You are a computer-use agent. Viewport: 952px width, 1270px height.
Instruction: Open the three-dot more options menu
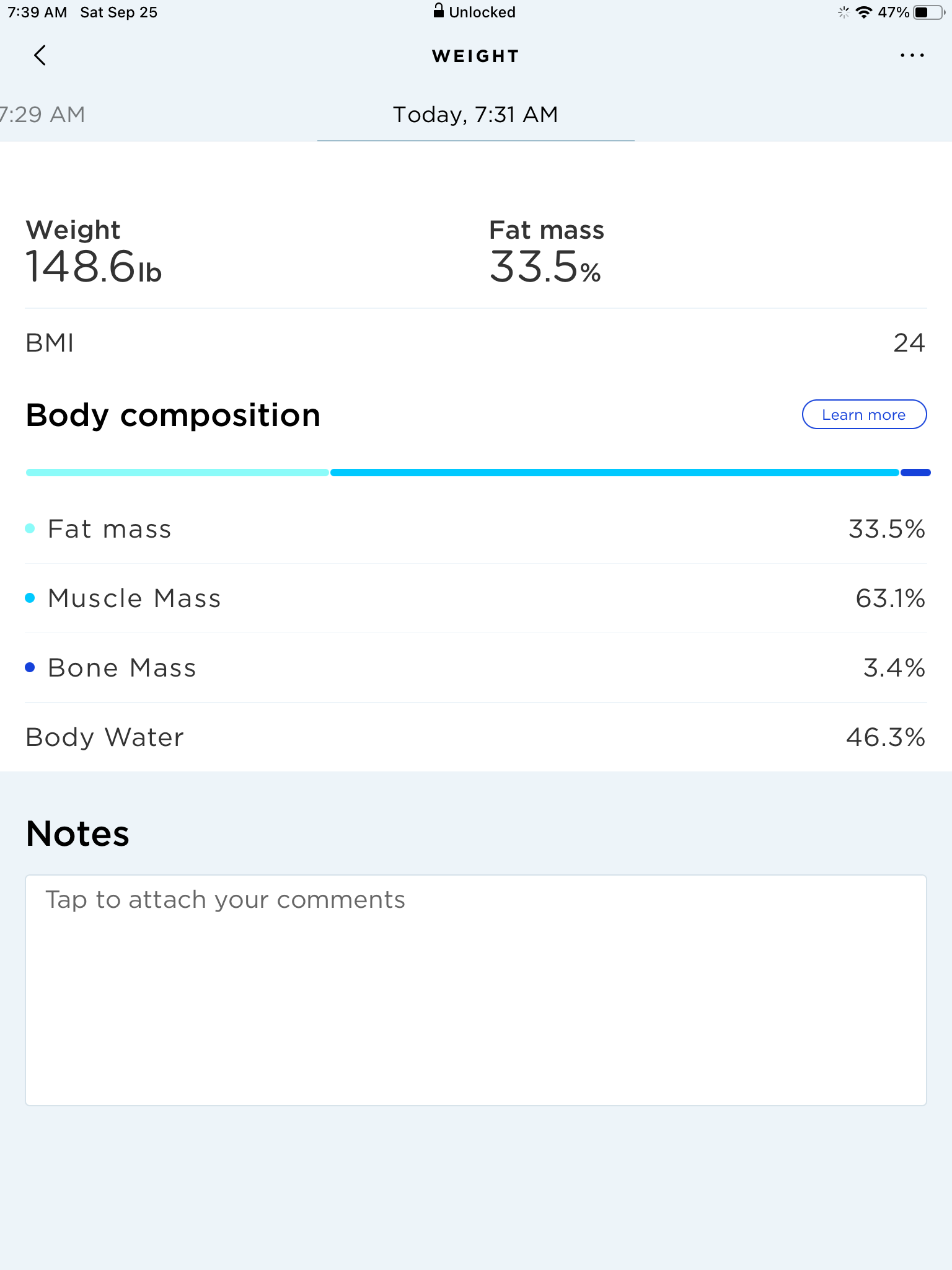pyautogui.click(x=912, y=56)
